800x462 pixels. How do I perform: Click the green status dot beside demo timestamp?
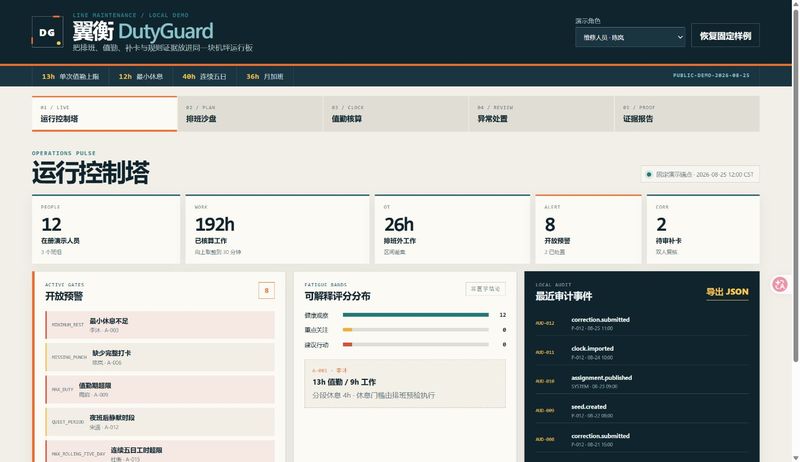pos(648,174)
